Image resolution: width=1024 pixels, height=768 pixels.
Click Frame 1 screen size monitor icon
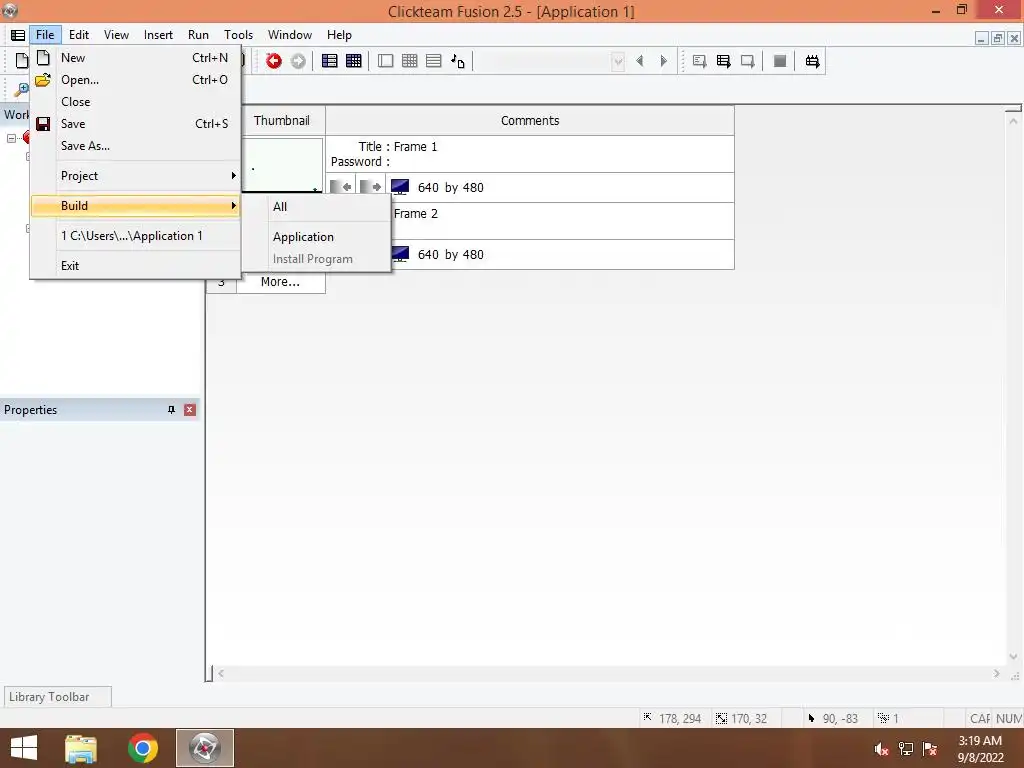pos(400,187)
